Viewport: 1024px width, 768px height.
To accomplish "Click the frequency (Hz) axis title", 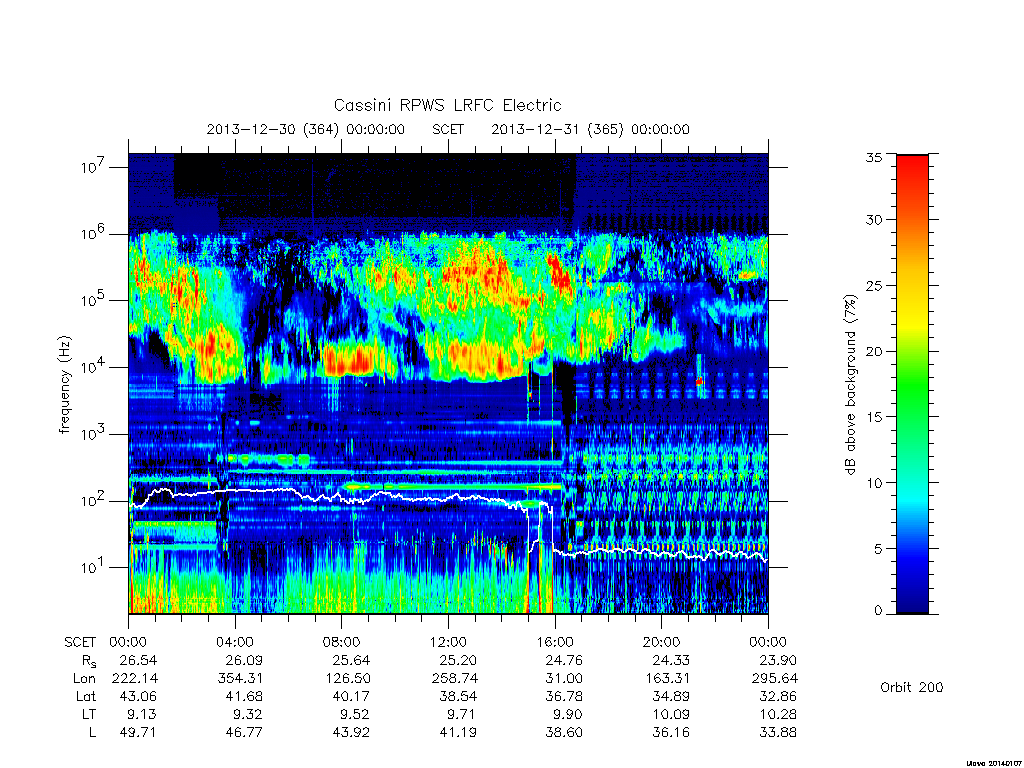I will point(64,385).
